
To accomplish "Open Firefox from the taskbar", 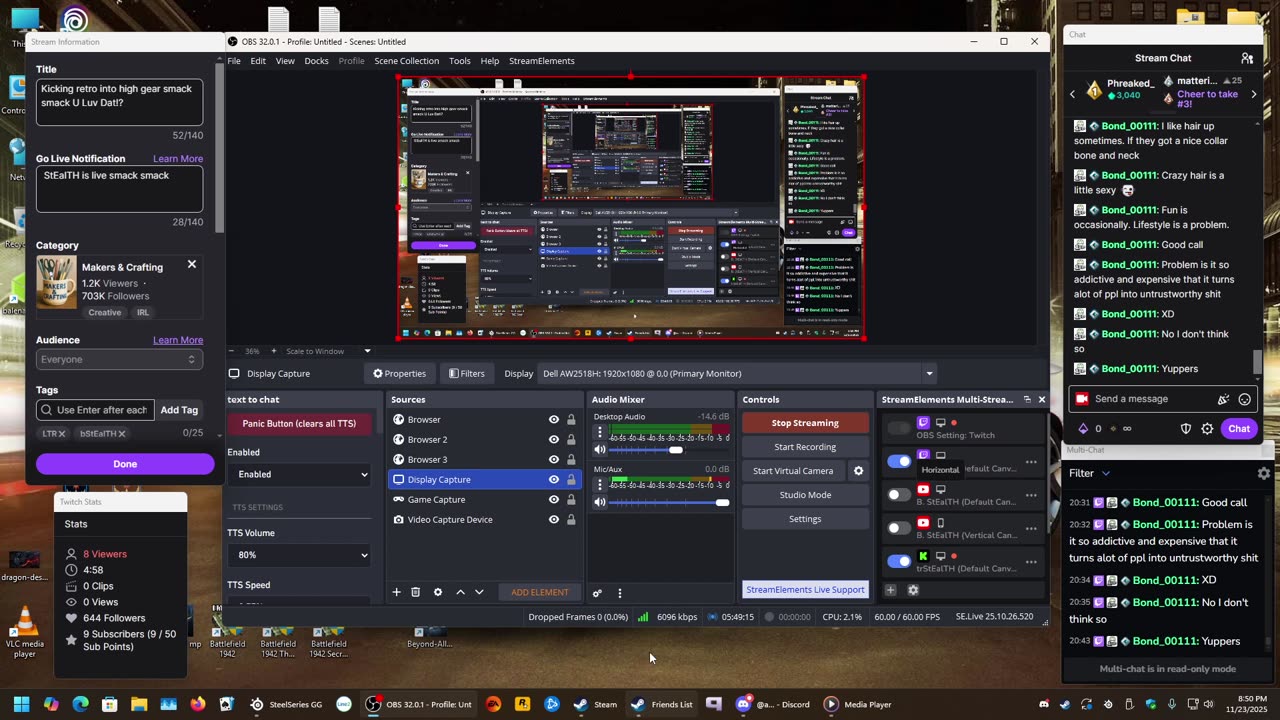I will [x=198, y=704].
